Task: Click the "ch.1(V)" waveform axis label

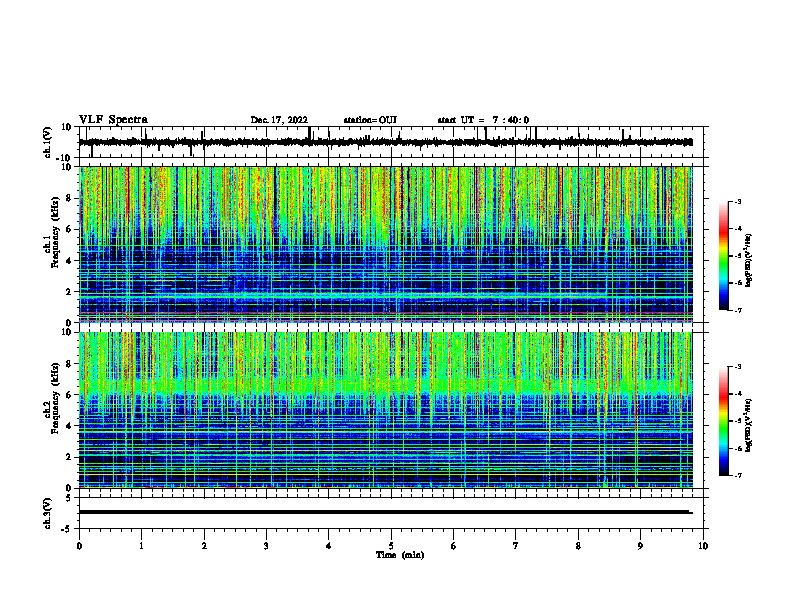Action: 48,142
